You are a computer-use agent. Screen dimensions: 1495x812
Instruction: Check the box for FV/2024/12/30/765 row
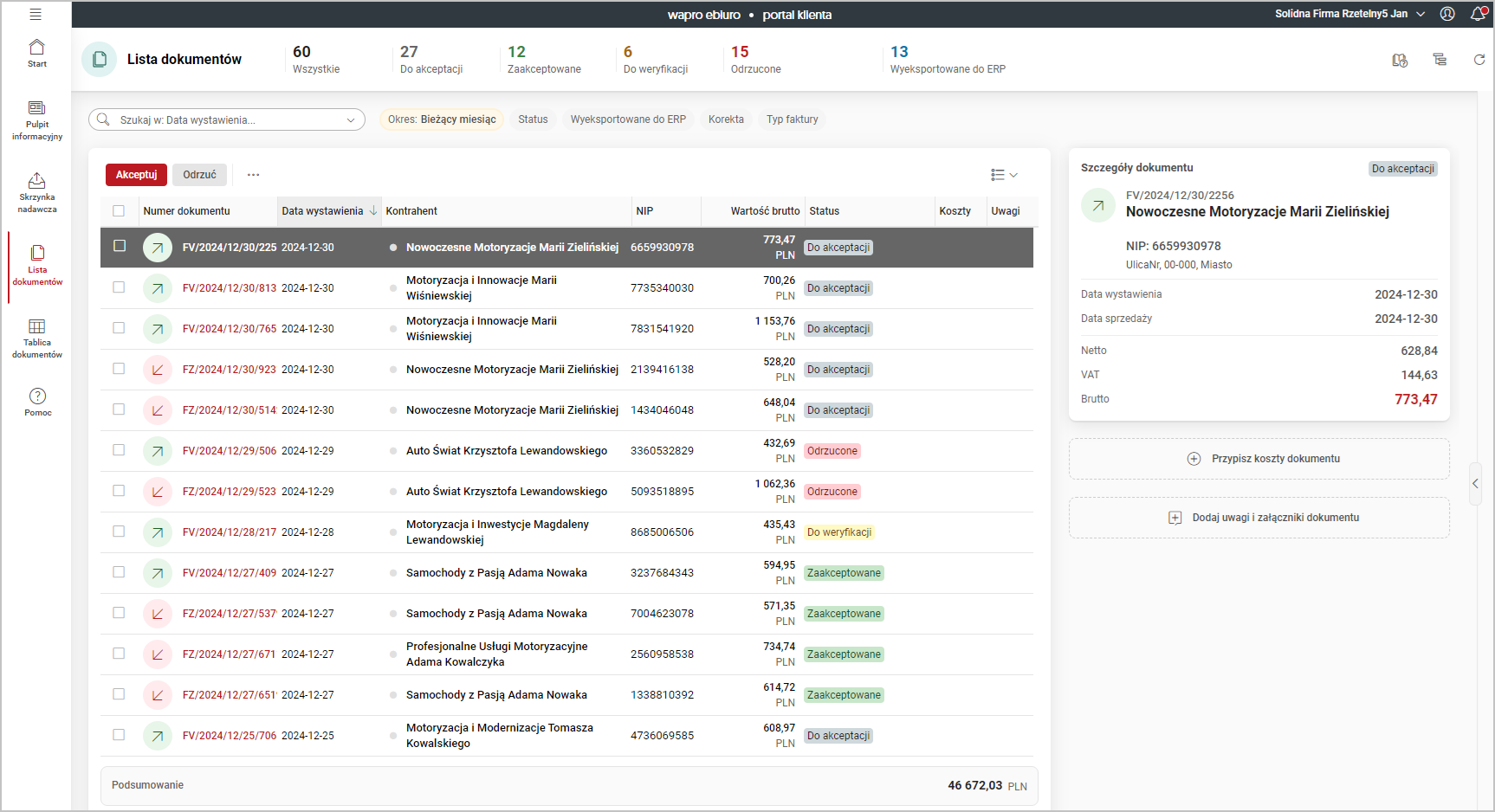(119, 328)
